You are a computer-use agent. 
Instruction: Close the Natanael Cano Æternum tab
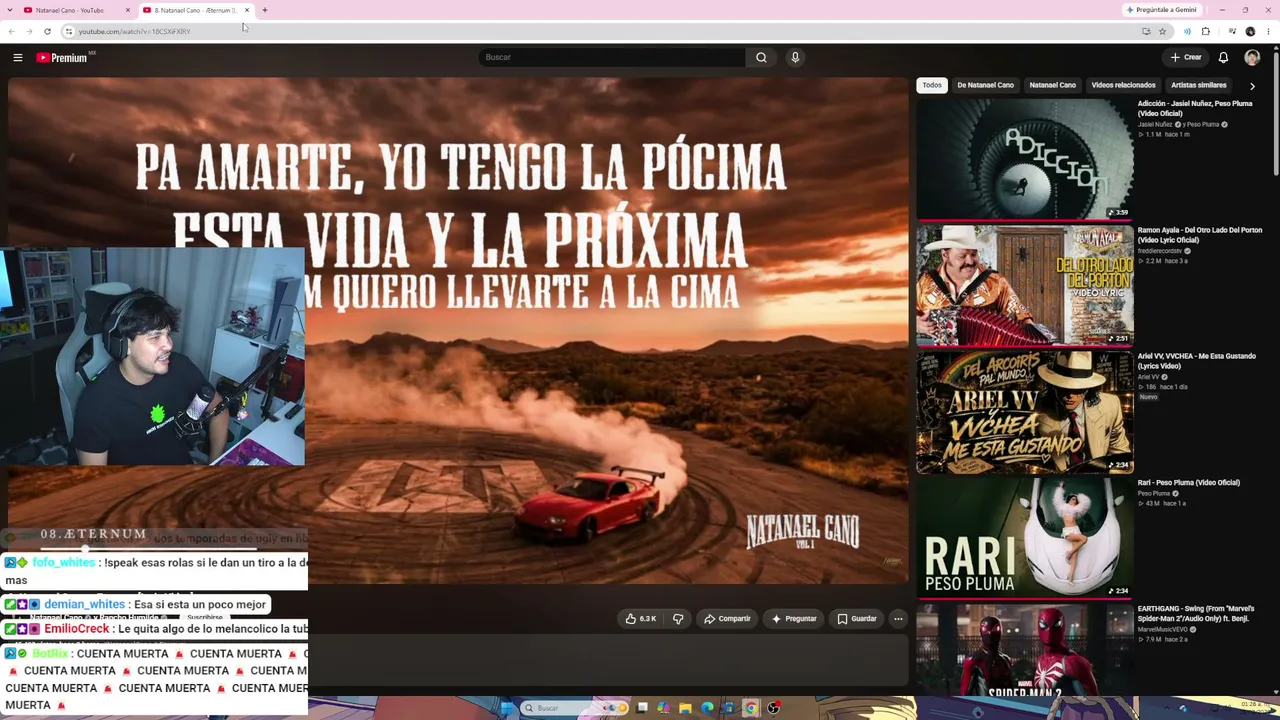tap(246, 10)
